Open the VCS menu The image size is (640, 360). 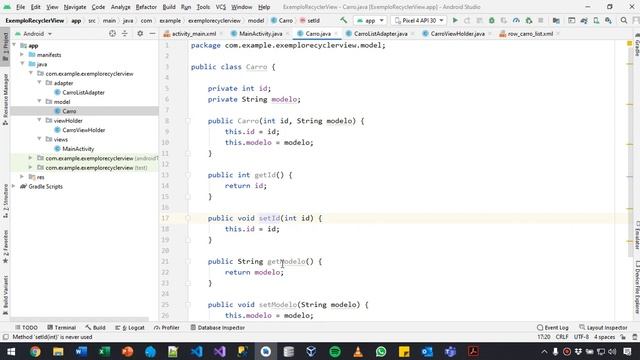click(x=221, y=7)
